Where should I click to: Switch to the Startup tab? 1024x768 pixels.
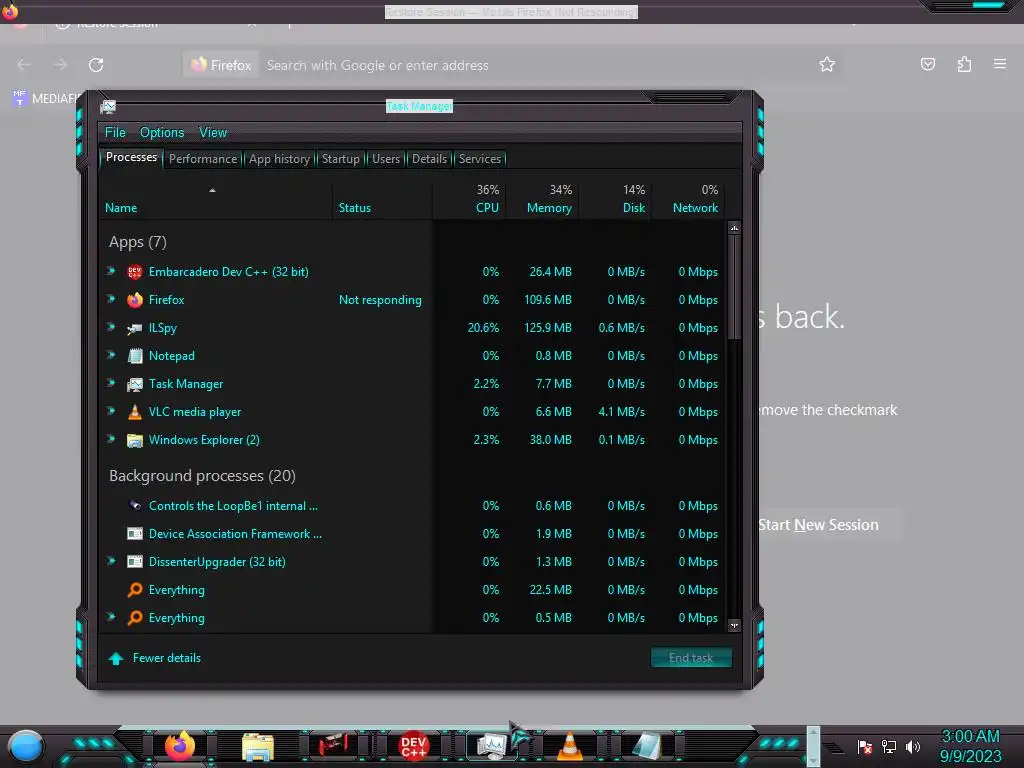coord(340,159)
